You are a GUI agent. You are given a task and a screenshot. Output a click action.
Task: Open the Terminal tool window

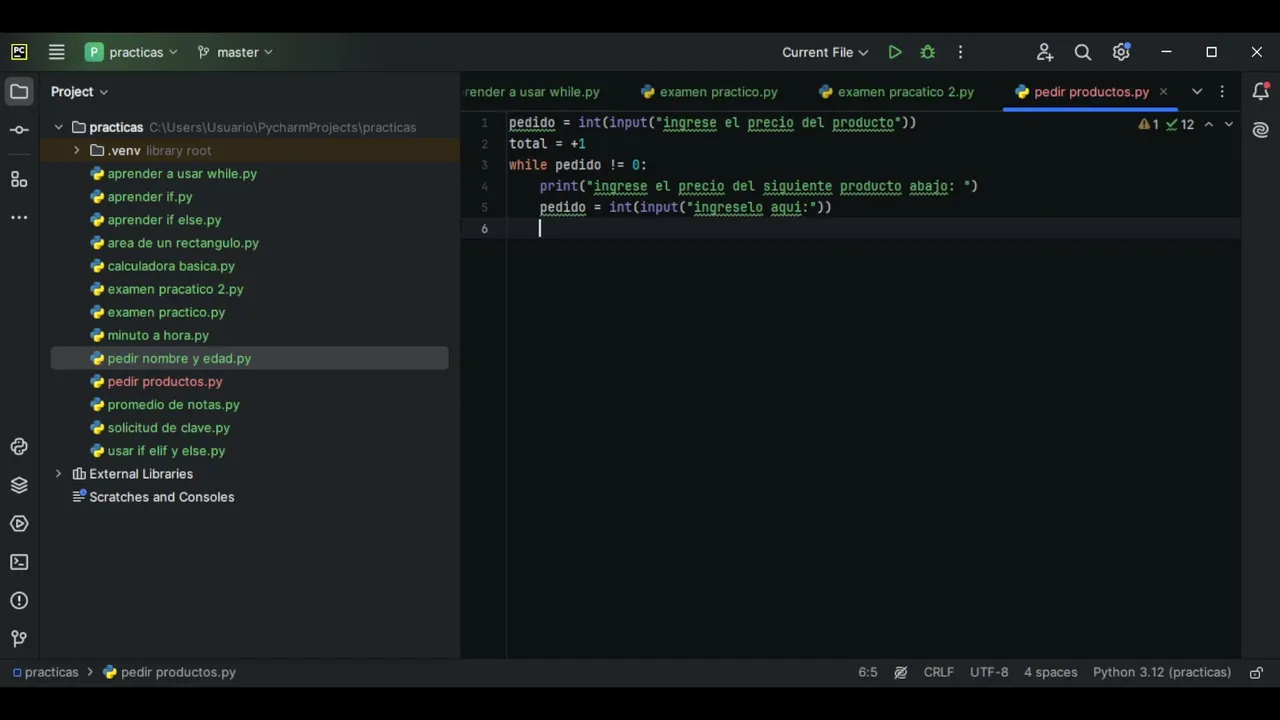19,562
